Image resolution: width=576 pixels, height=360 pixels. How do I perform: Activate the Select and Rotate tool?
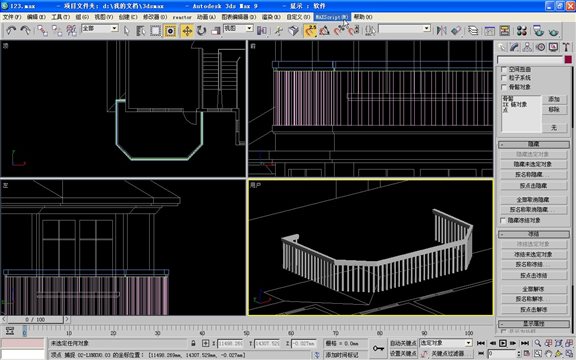(x=201, y=31)
